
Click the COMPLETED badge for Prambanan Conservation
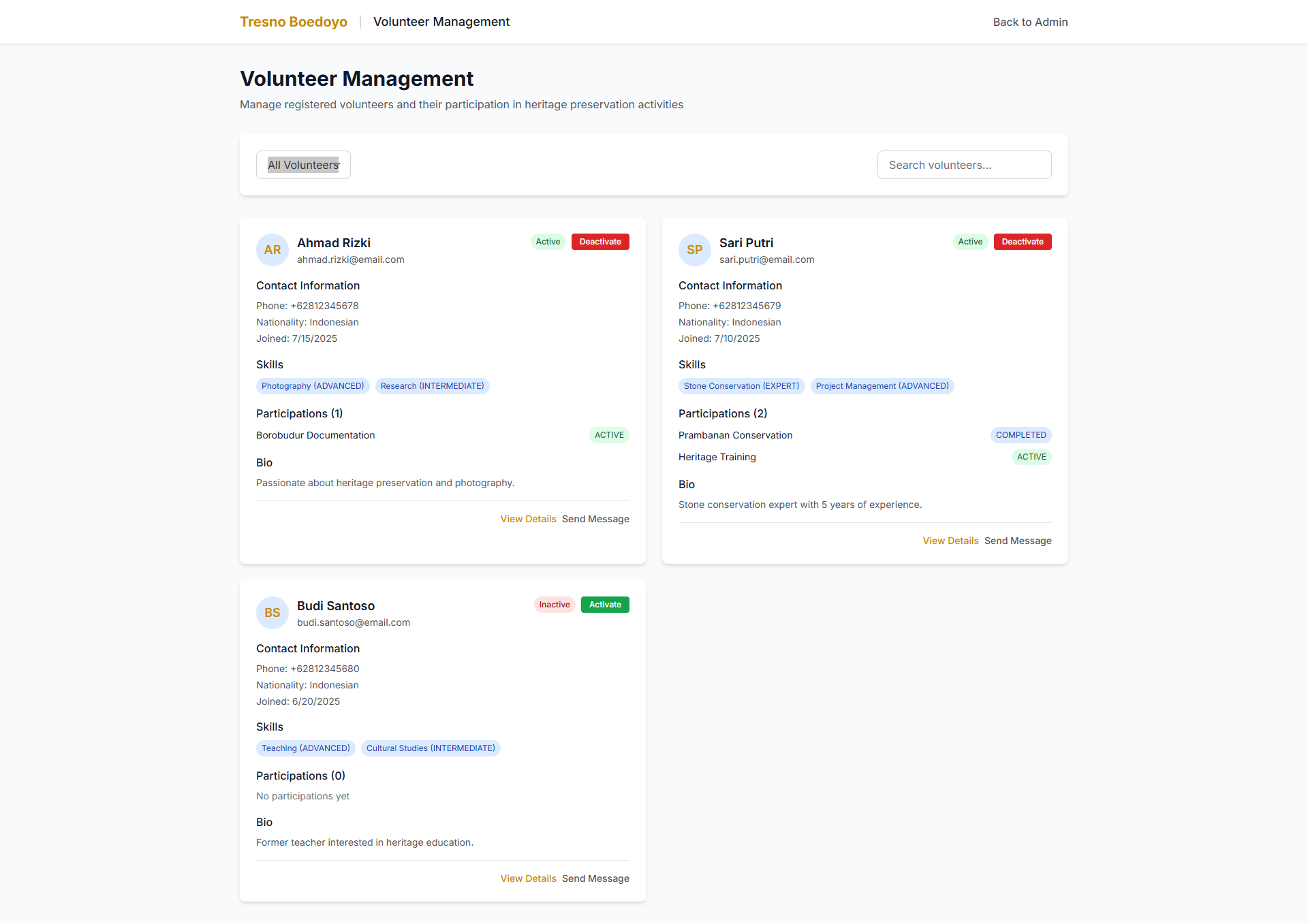1021,435
